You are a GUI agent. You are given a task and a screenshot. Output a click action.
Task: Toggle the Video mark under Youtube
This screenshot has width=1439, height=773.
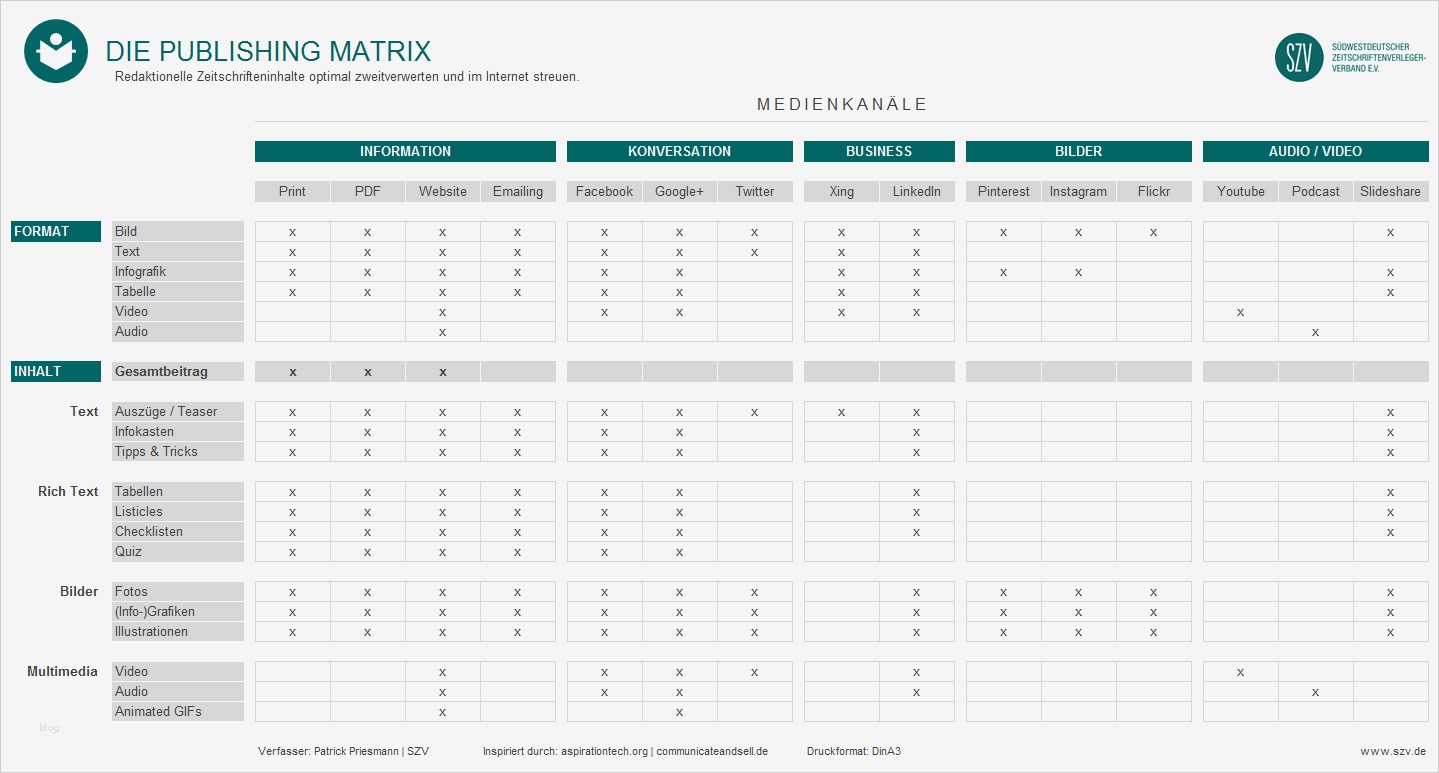[1239, 671]
